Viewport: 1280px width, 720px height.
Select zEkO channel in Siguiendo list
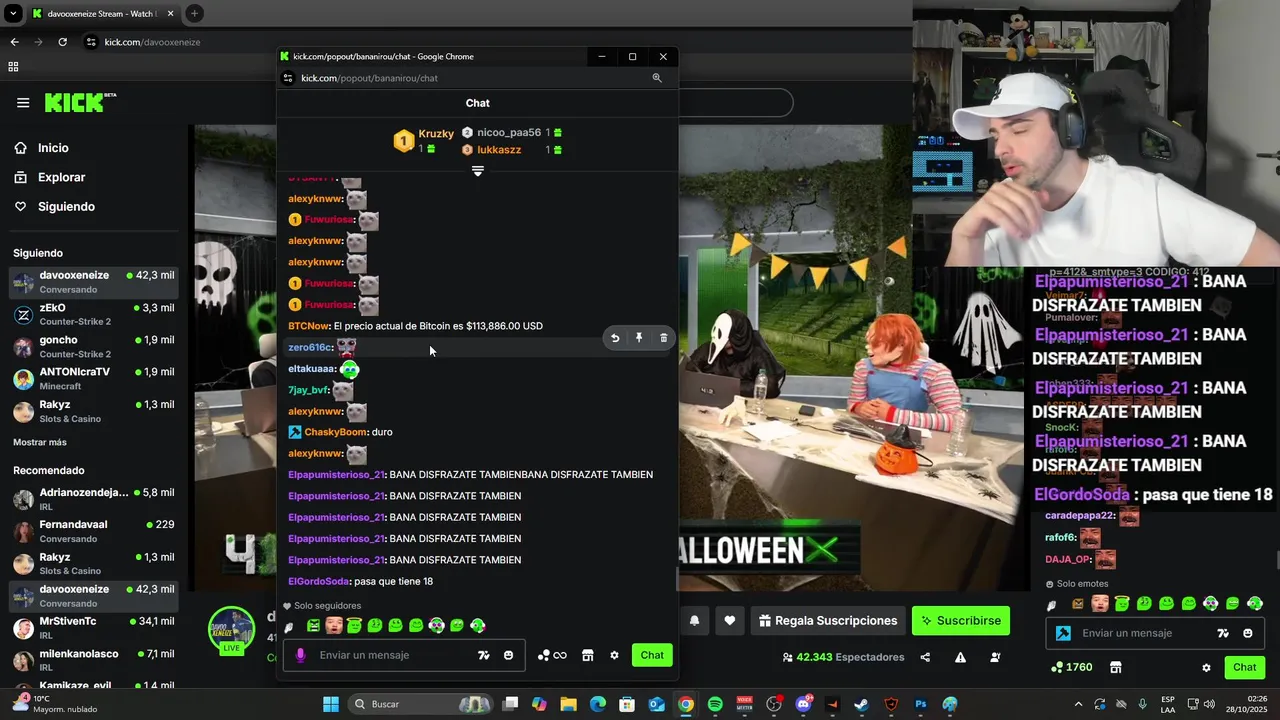[94, 314]
